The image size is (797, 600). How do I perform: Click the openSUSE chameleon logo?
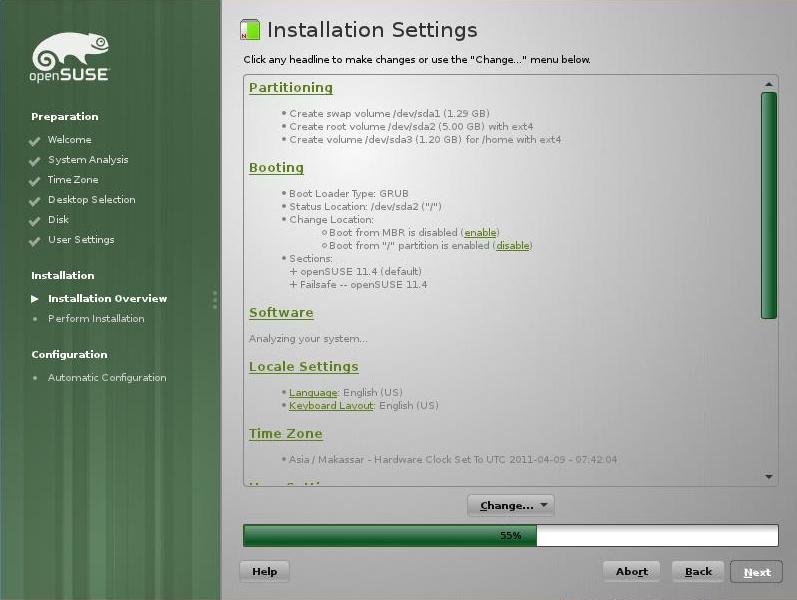click(x=70, y=57)
